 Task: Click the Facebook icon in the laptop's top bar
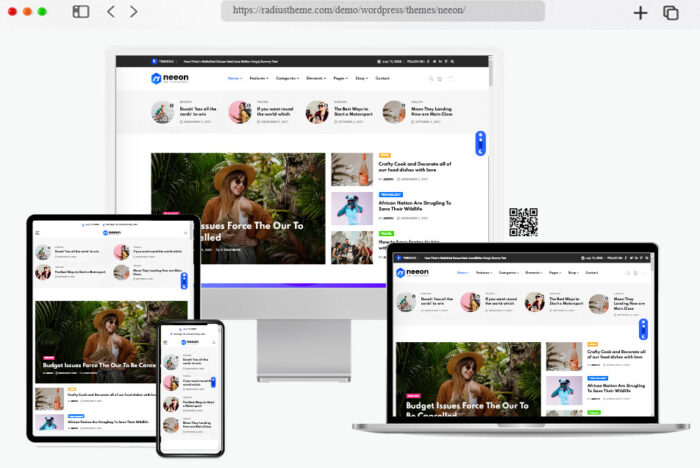coord(625,258)
